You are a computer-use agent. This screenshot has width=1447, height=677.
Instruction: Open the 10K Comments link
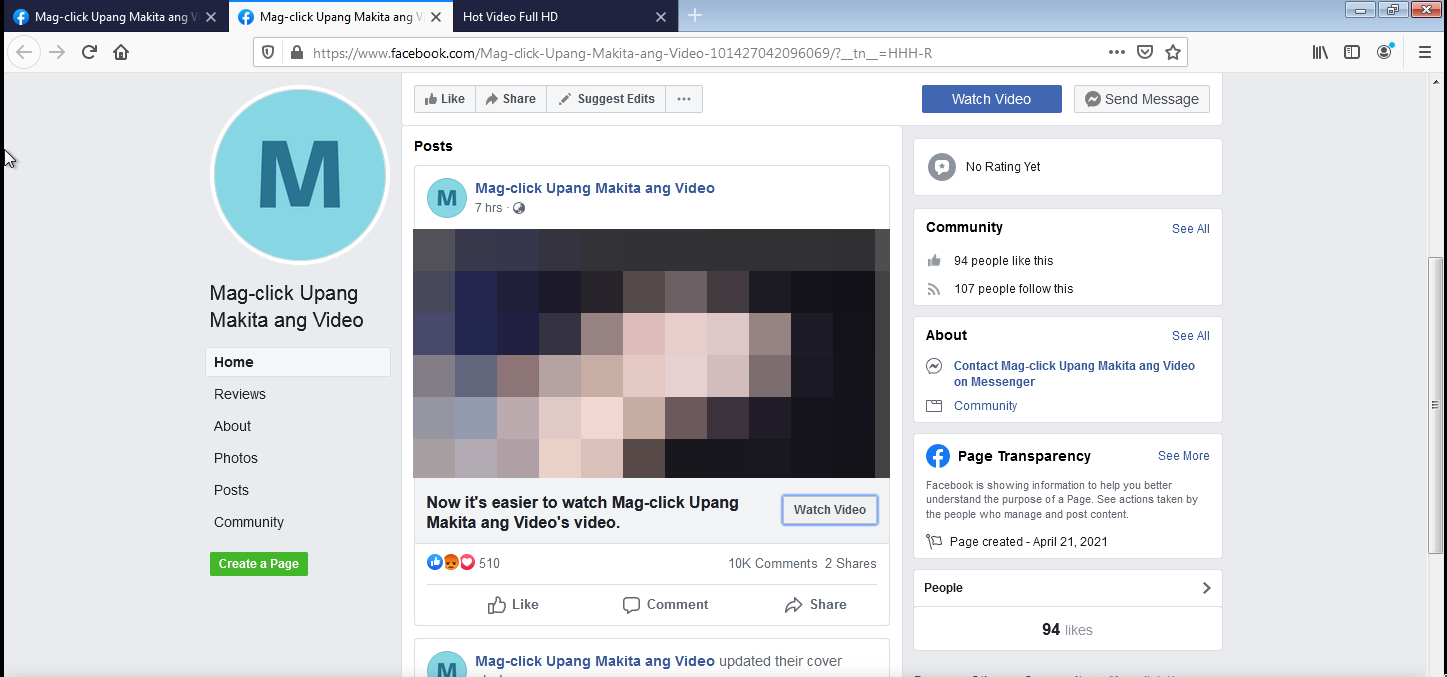coord(773,564)
